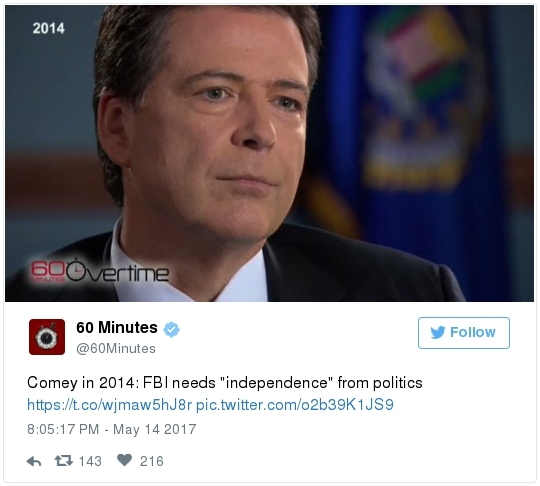The image size is (540, 486).
Task: Click the reply arrow icon
Action: coord(34,461)
